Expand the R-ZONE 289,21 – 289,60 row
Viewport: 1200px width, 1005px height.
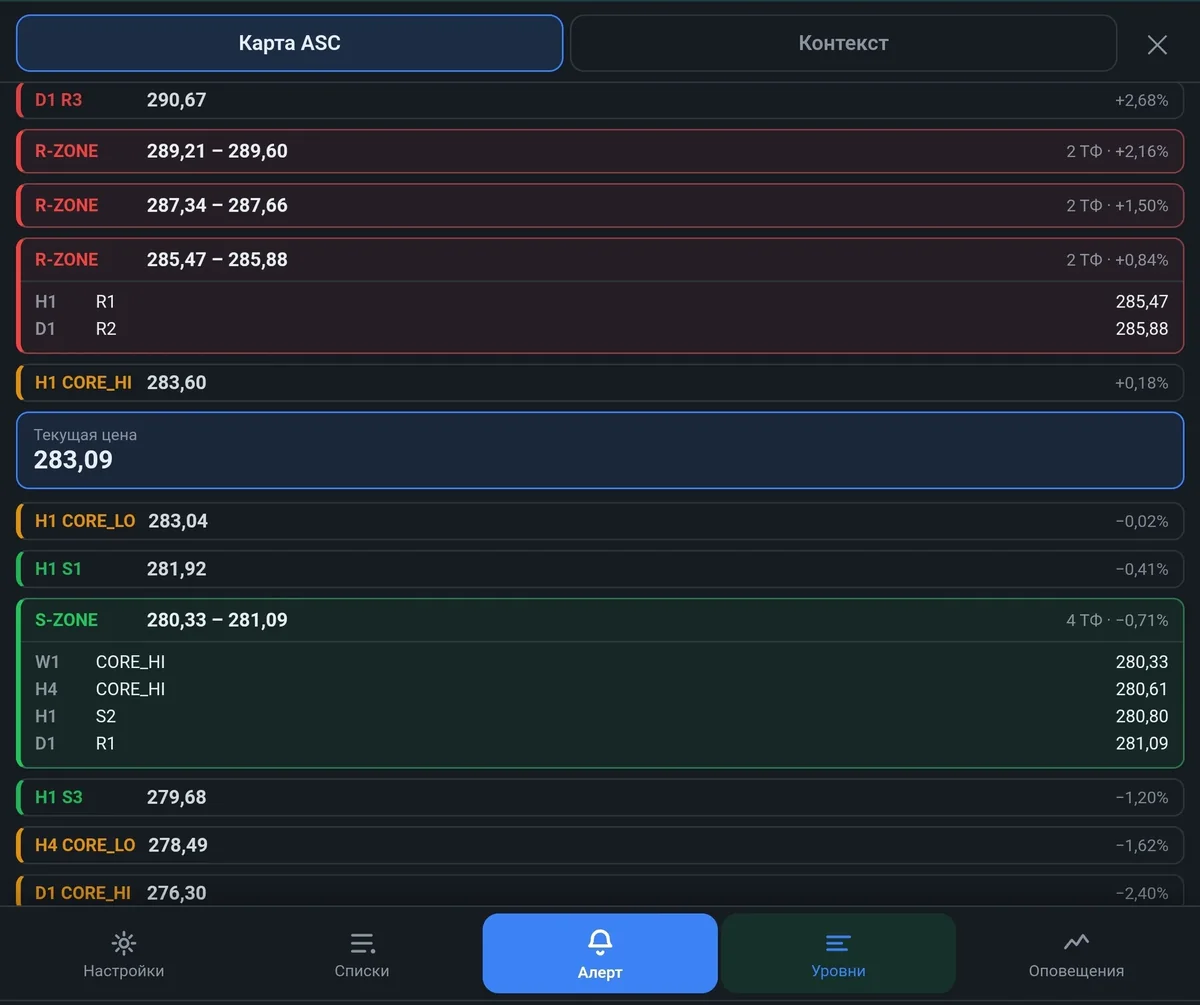pyautogui.click(x=600, y=151)
